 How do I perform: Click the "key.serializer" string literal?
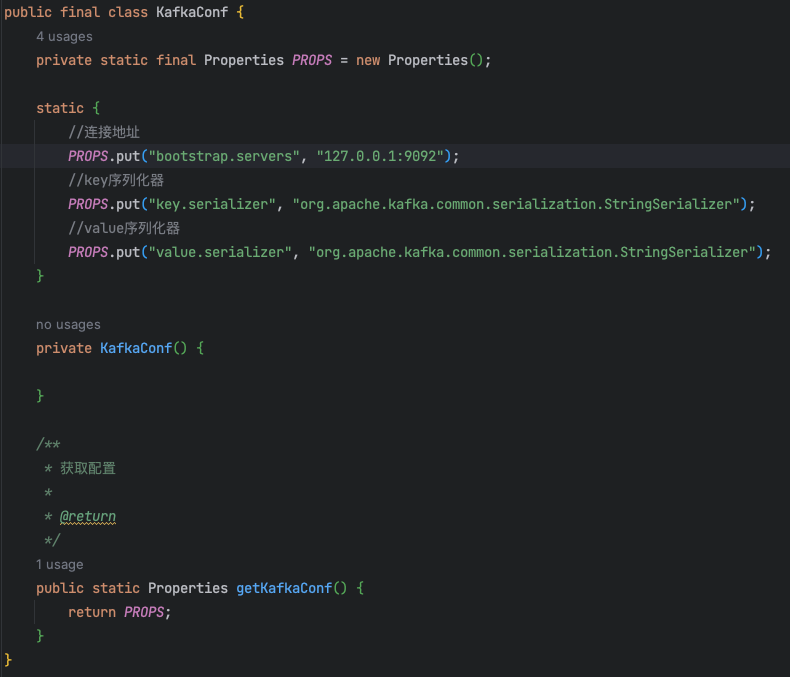click(x=212, y=204)
